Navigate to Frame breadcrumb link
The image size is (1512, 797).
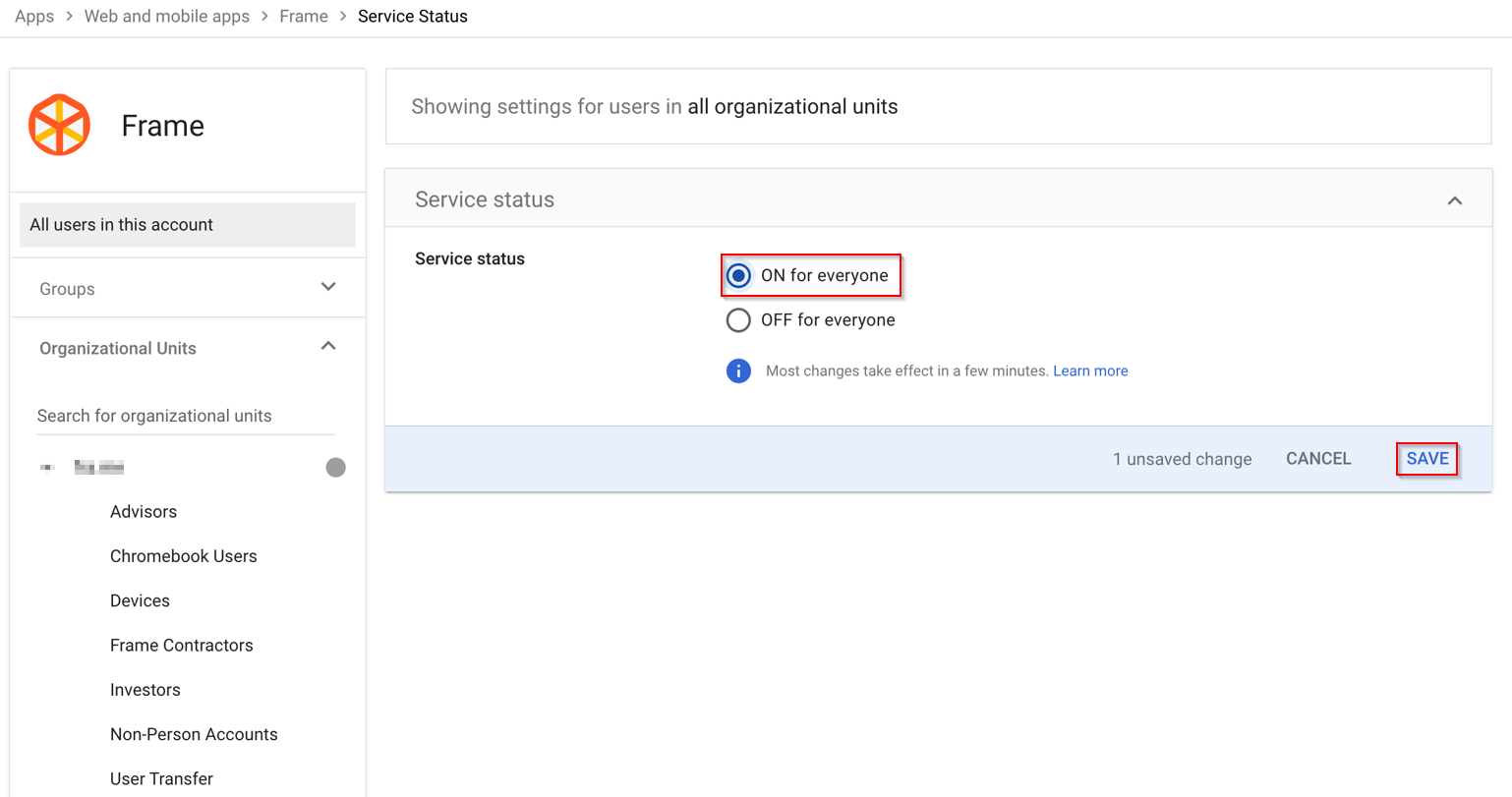(303, 17)
